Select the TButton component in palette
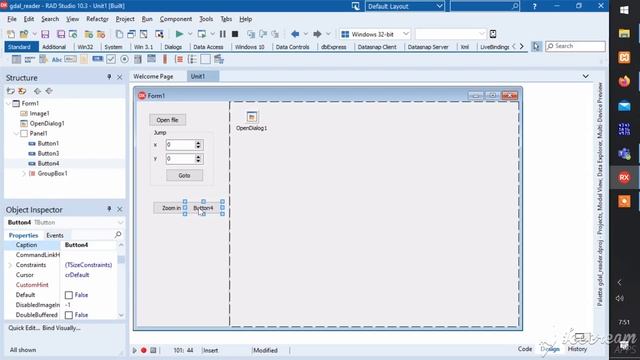The height and width of the screenshot is (360, 640). tap(97, 60)
